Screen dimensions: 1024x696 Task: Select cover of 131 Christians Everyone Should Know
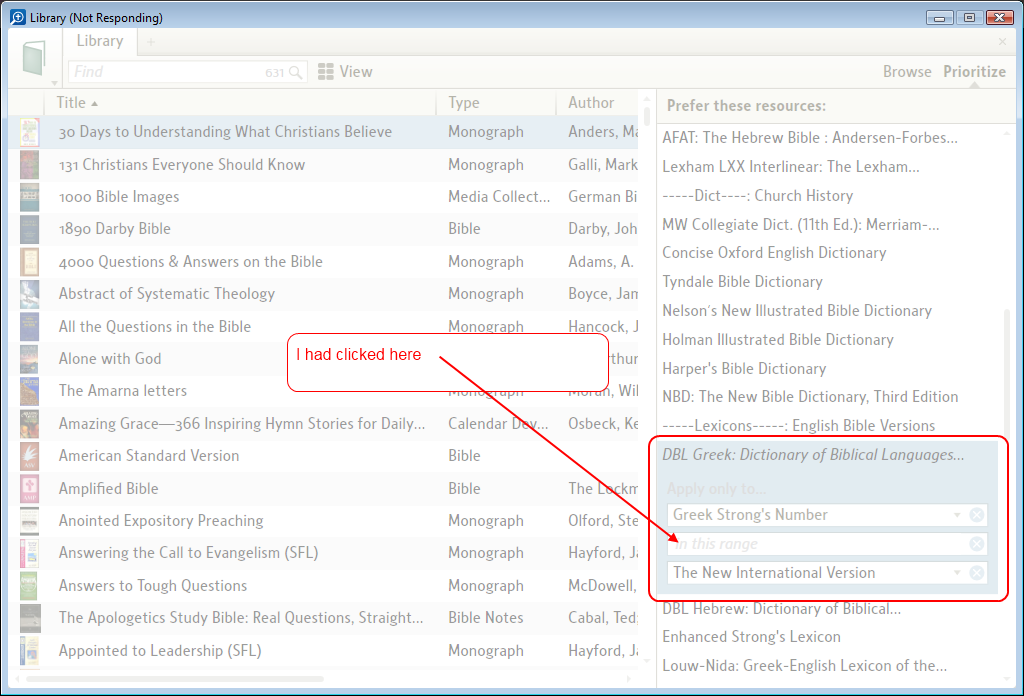coord(29,165)
